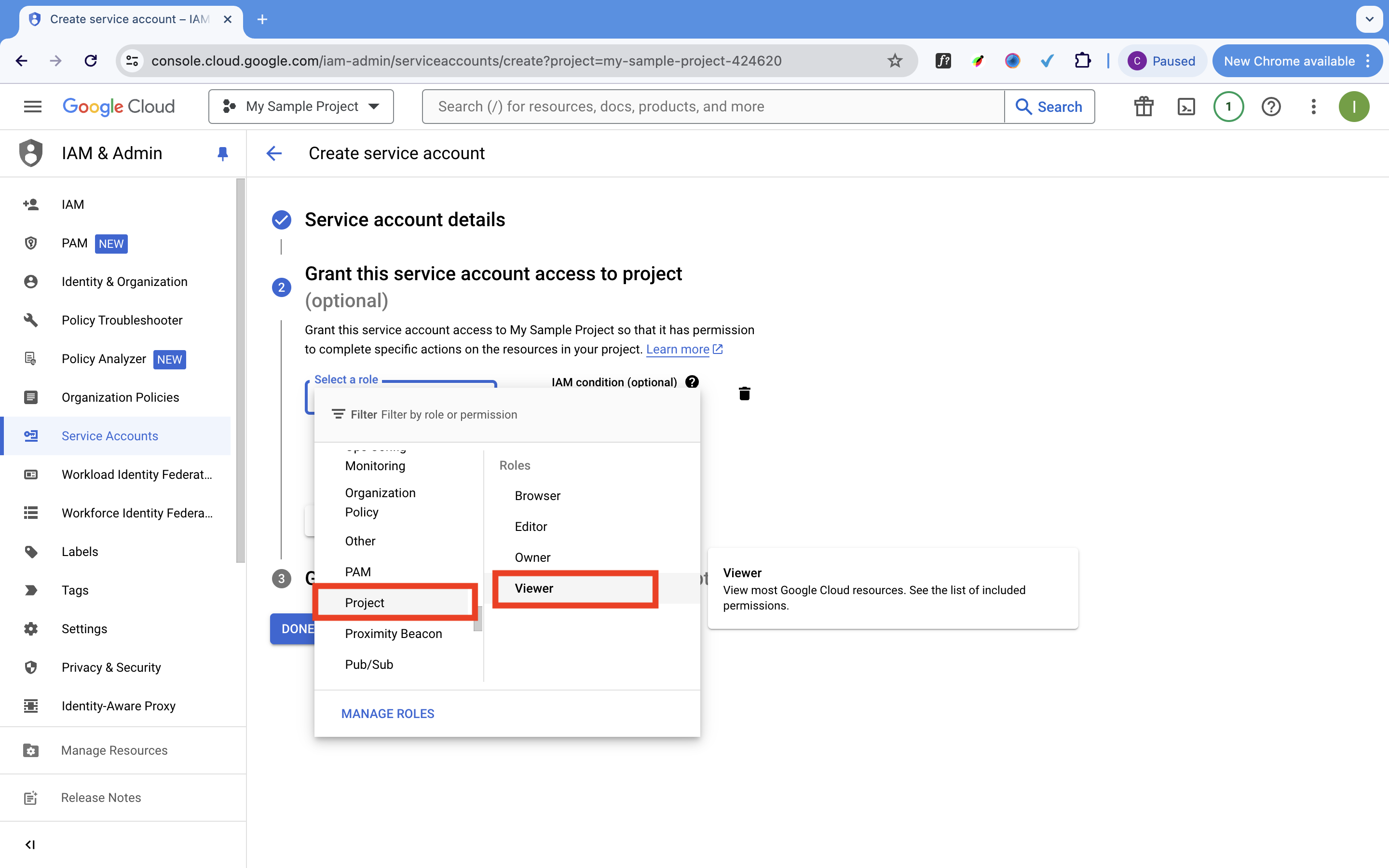Click the DONE button
This screenshot has height=868, width=1389.
(293, 629)
